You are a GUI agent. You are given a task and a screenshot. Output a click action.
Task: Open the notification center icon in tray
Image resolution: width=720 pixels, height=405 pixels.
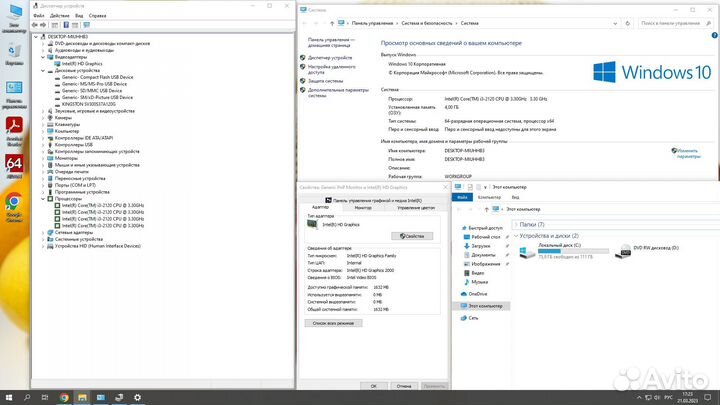[708, 397]
